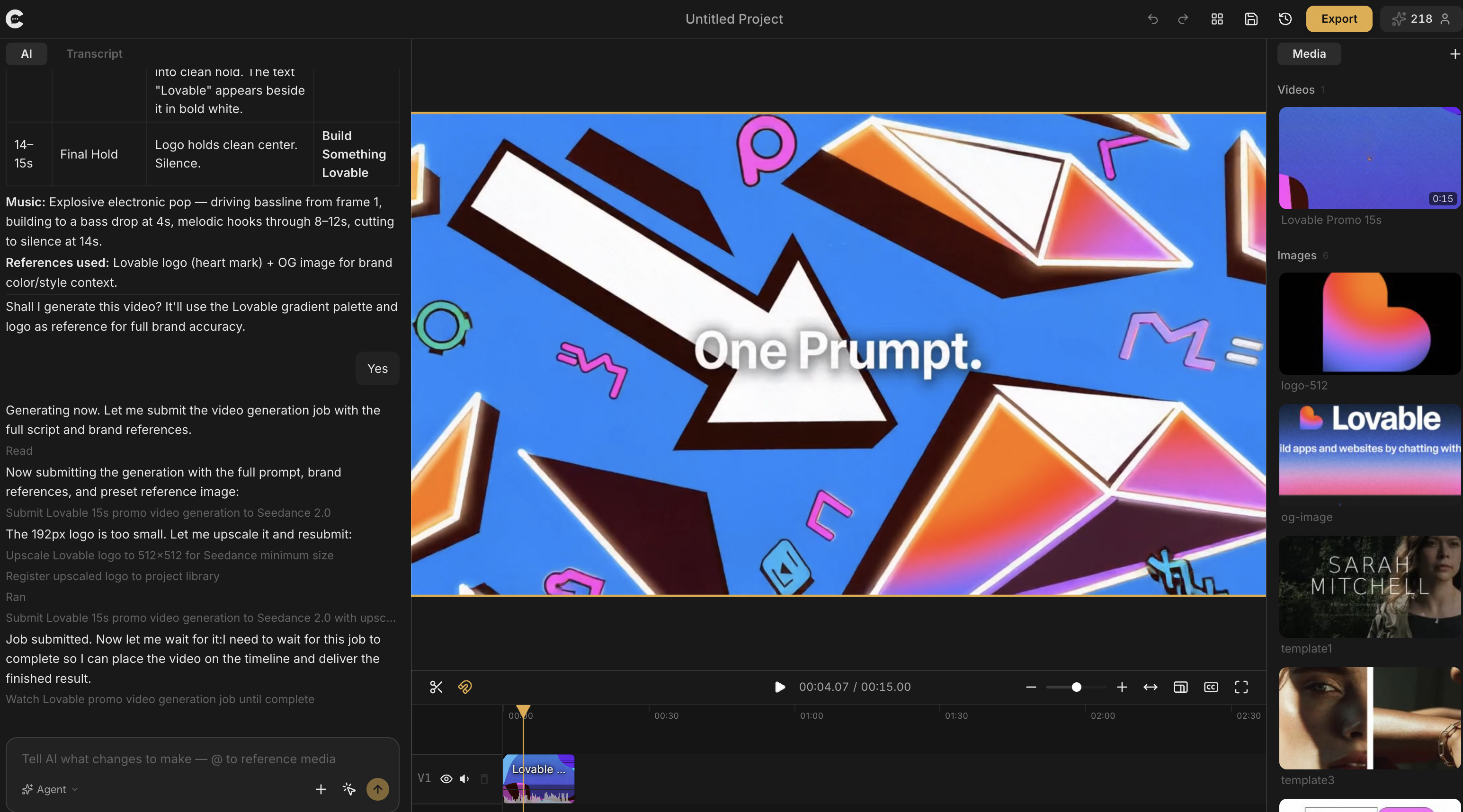Open version history

pyautogui.click(x=1285, y=19)
